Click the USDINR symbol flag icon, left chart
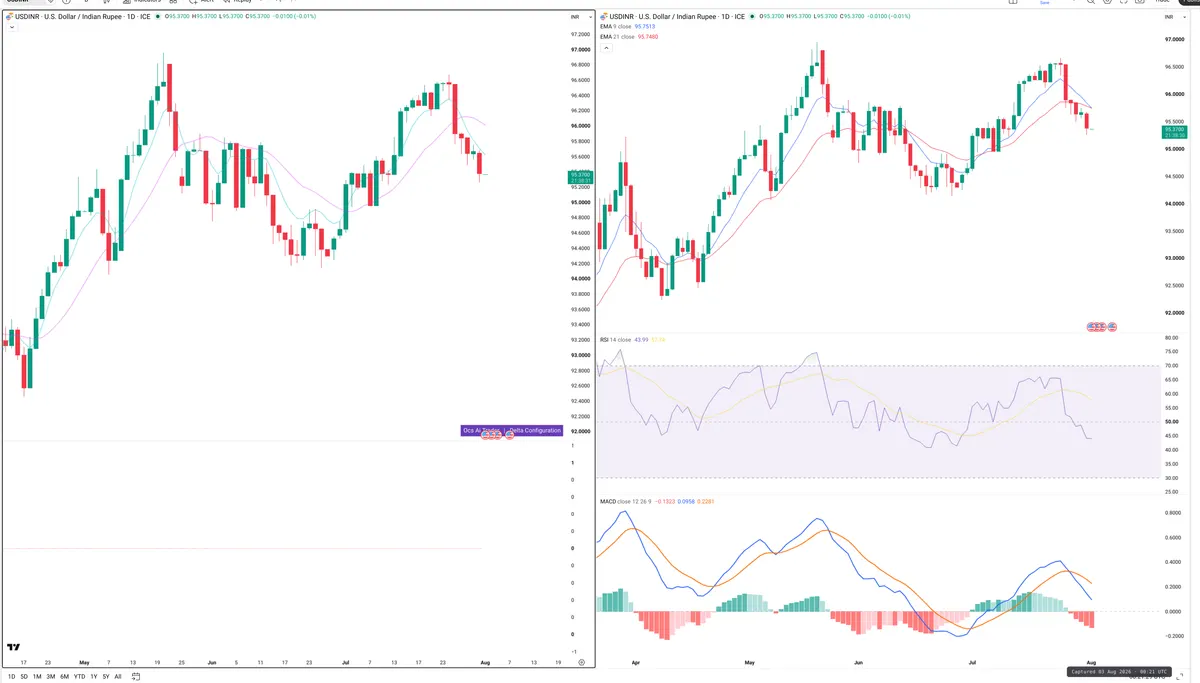 coord(8,17)
